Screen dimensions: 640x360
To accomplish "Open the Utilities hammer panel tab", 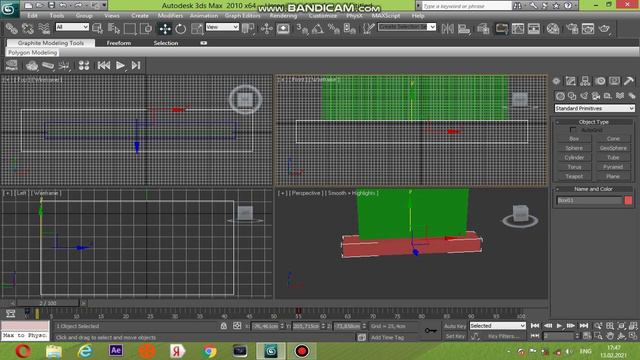I will (x=629, y=81).
